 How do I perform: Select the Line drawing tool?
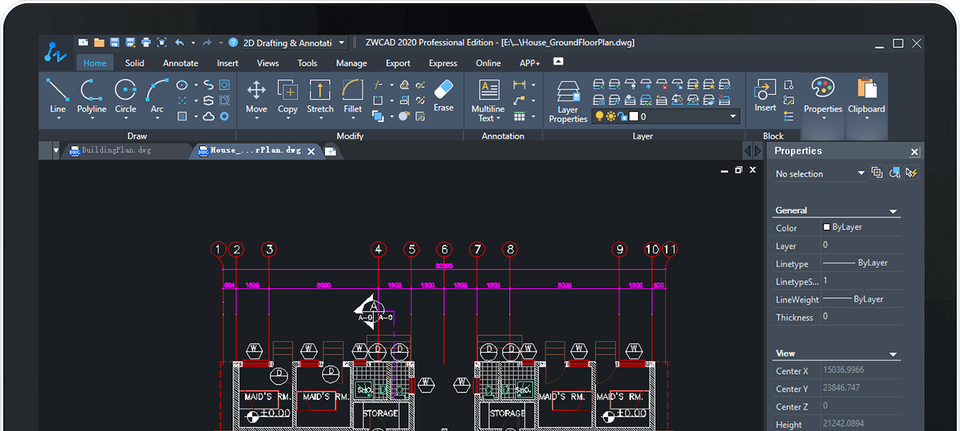click(58, 96)
